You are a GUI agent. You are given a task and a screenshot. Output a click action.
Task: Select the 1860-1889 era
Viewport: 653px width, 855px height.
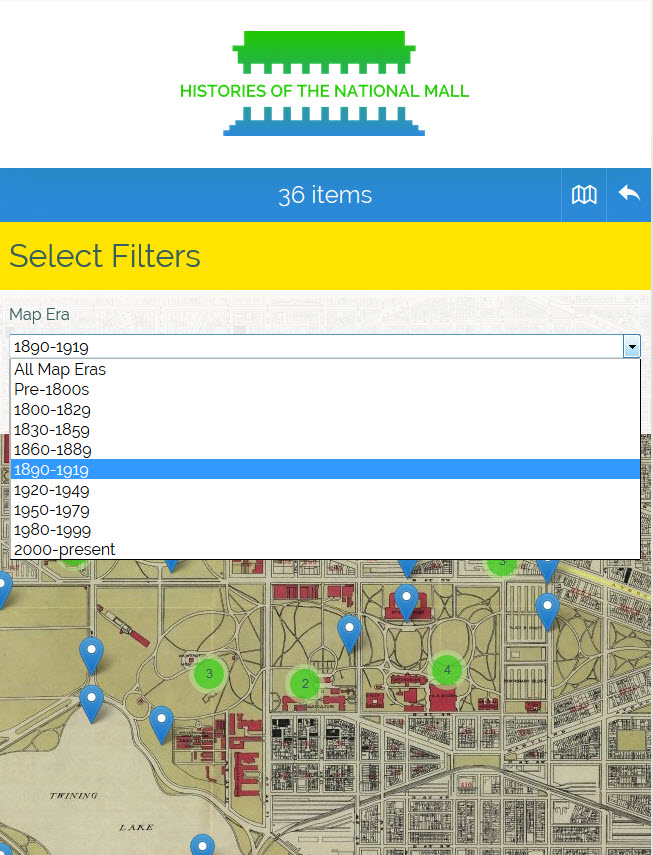tap(325, 449)
